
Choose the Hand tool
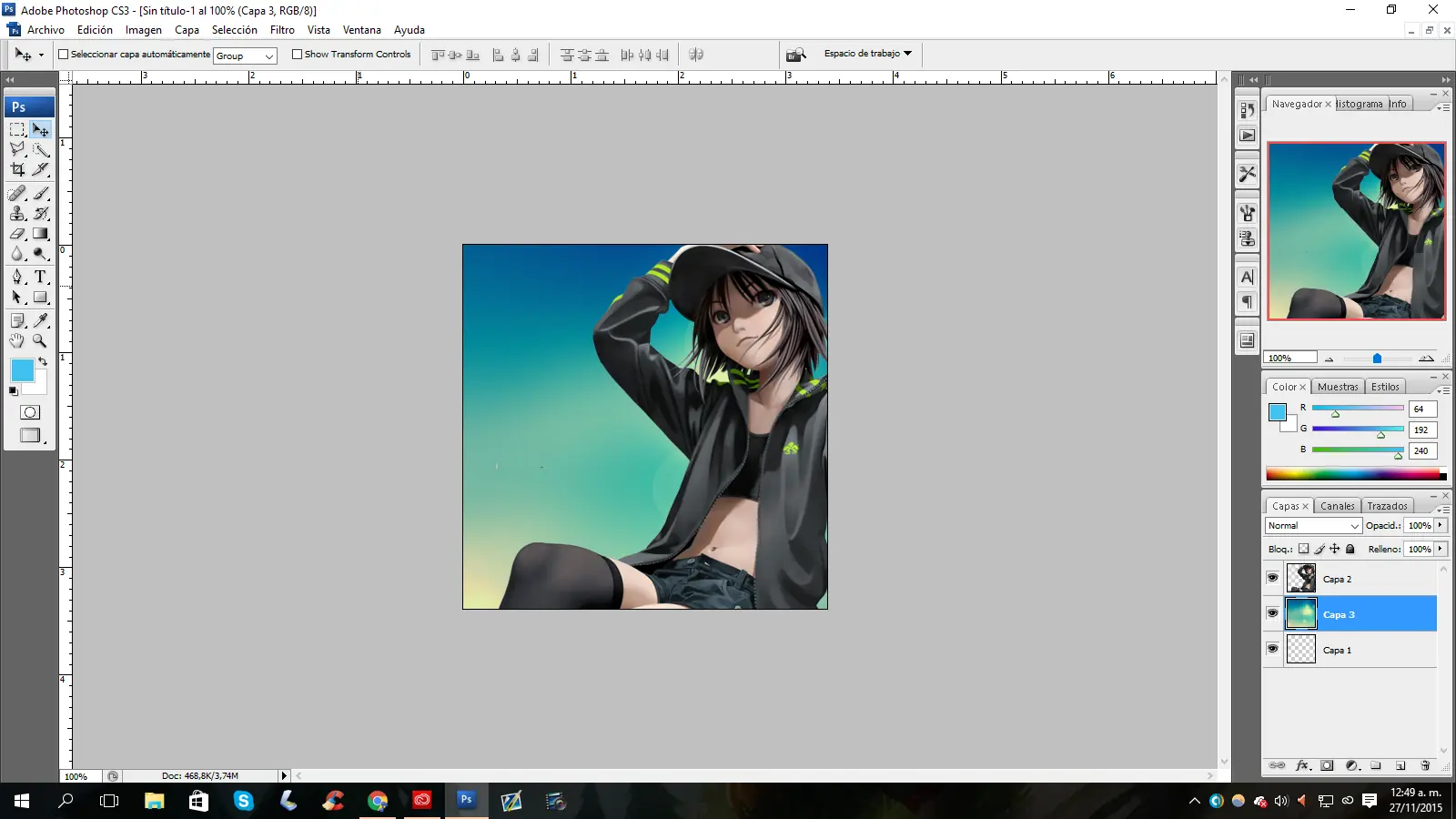coord(17,340)
